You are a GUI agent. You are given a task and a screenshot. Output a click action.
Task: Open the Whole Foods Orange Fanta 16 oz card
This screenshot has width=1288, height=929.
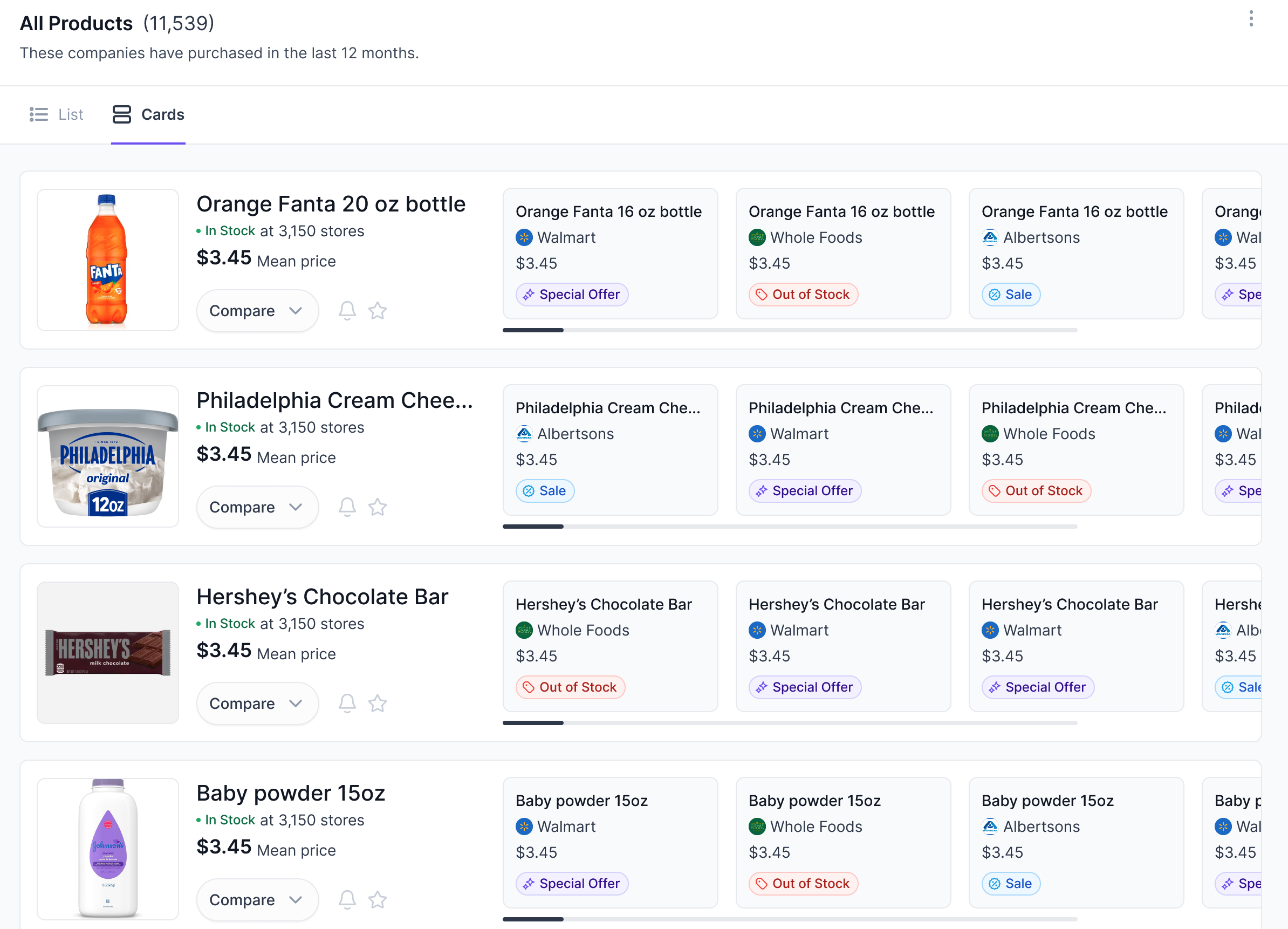click(844, 254)
